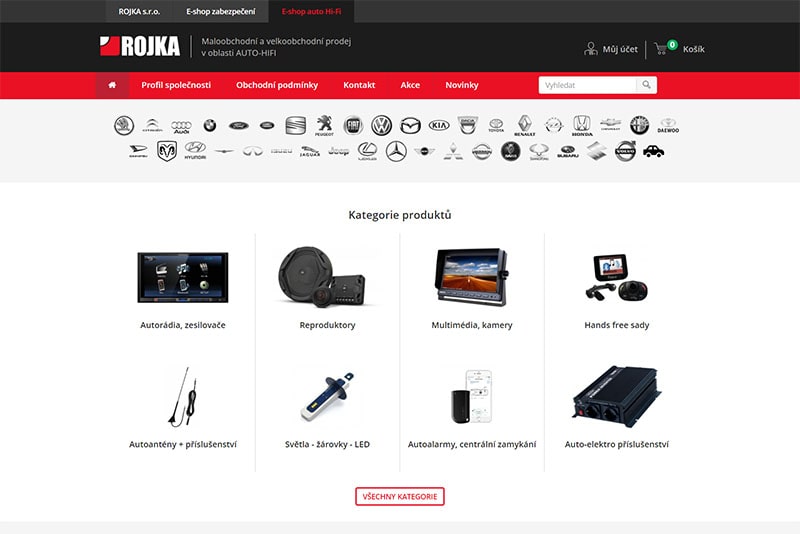Choose the Nissan brand logo

click(x=482, y=151)
